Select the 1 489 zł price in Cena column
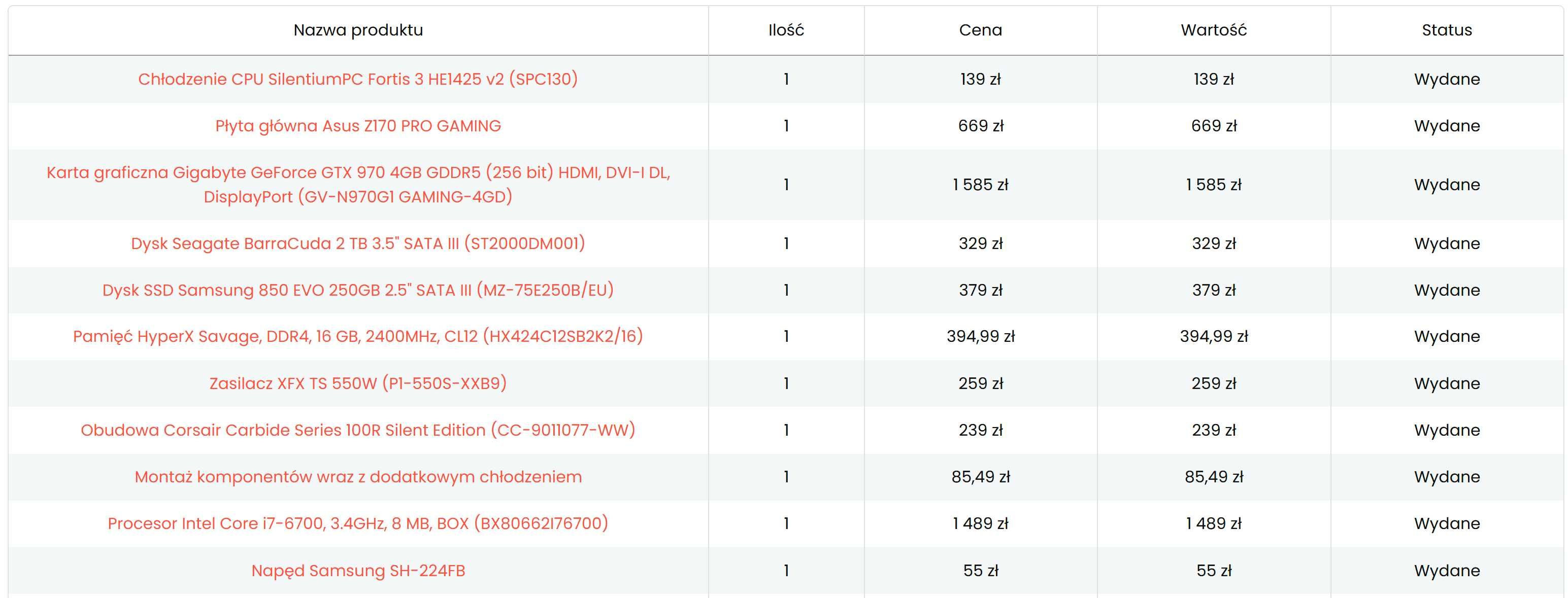The width and height of the screenshot is (1568, 598). (980, 523)
